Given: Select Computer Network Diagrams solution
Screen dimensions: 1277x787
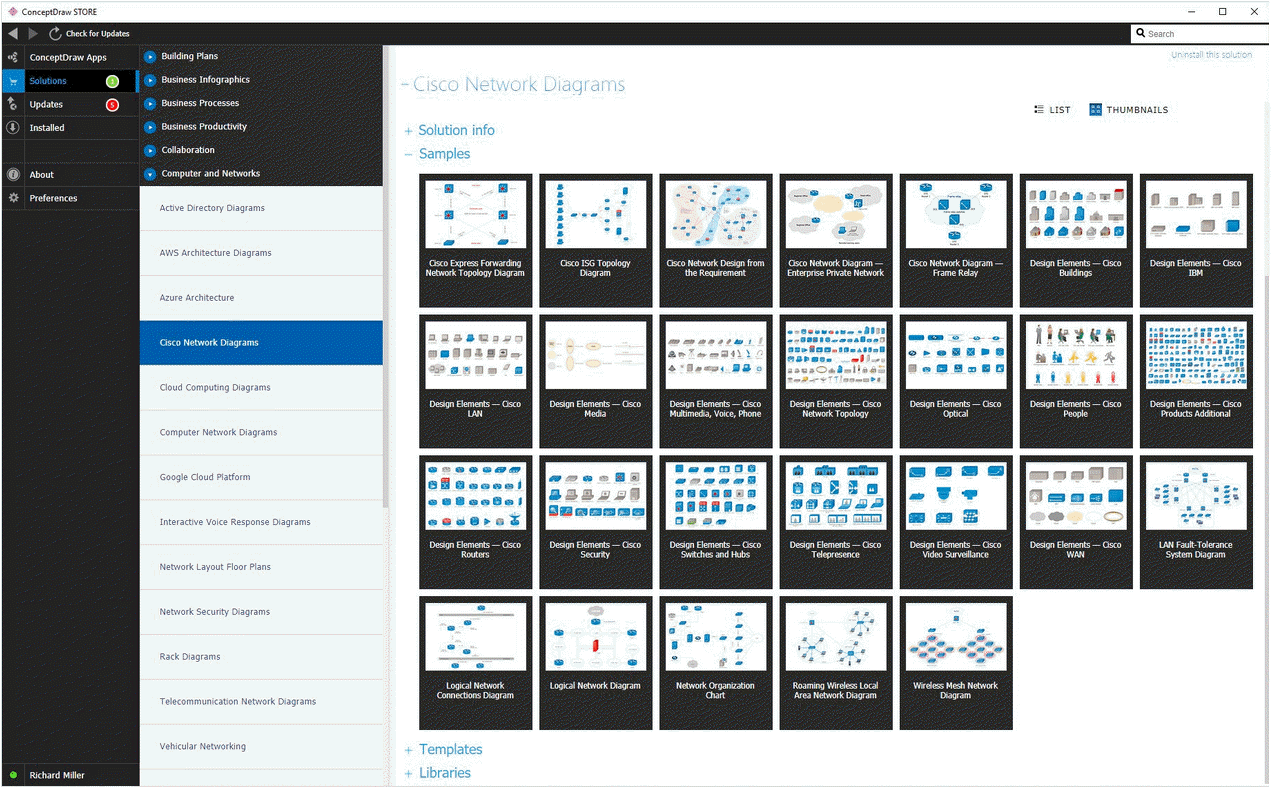Looking at the screenshot, I should 261,432.
